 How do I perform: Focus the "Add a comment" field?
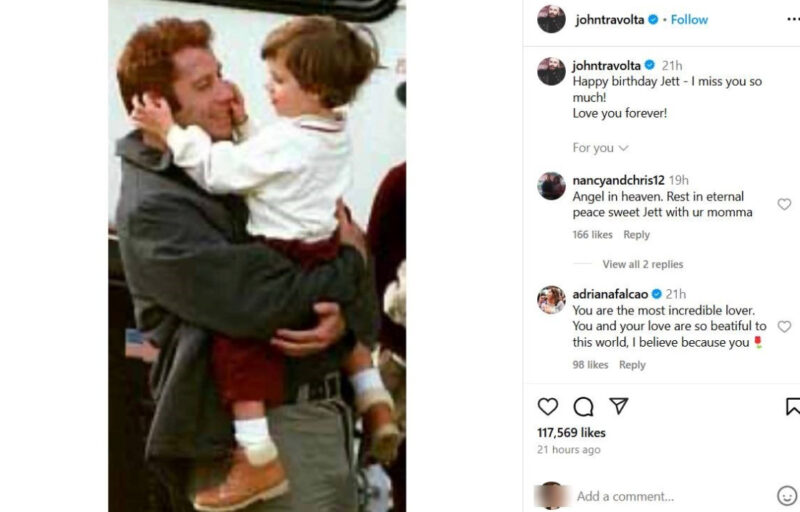(660, 496)
